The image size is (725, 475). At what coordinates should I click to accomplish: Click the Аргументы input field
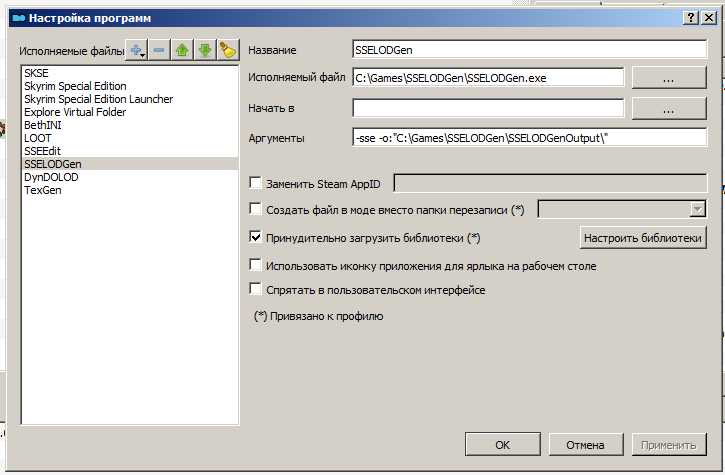tap(529, 138)
